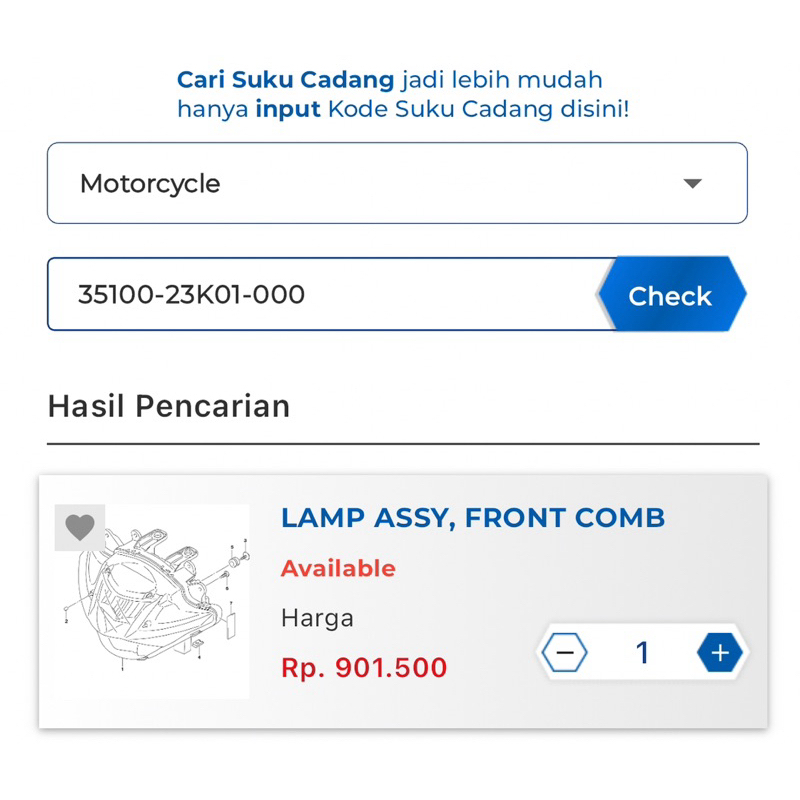Click the jadi lebih mudah text
The width and height of the screenshot is (800, 800).
pos(501,80)
